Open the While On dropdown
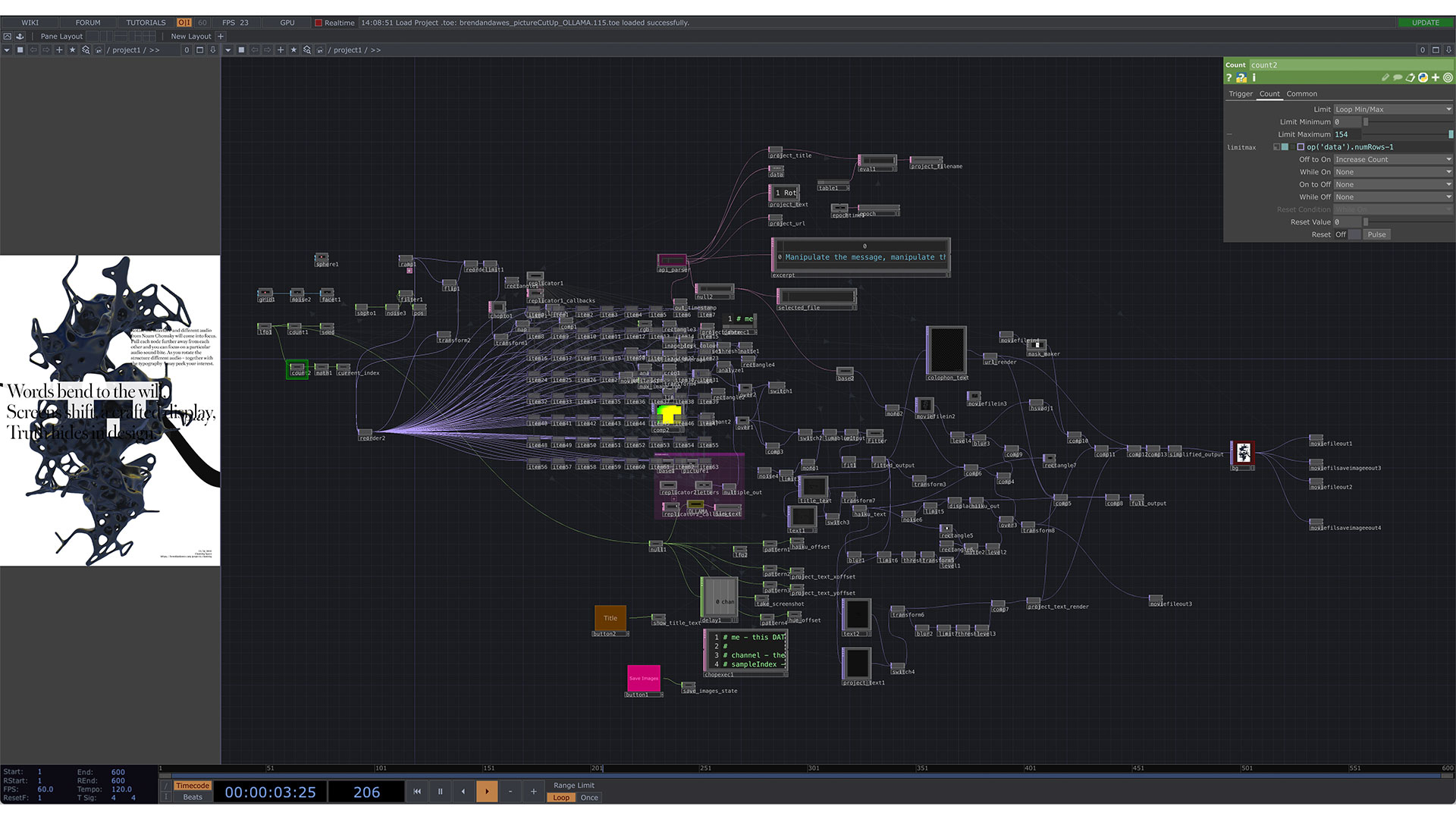This screenshot has height=819, width=1456. (x=1393, y=172)
